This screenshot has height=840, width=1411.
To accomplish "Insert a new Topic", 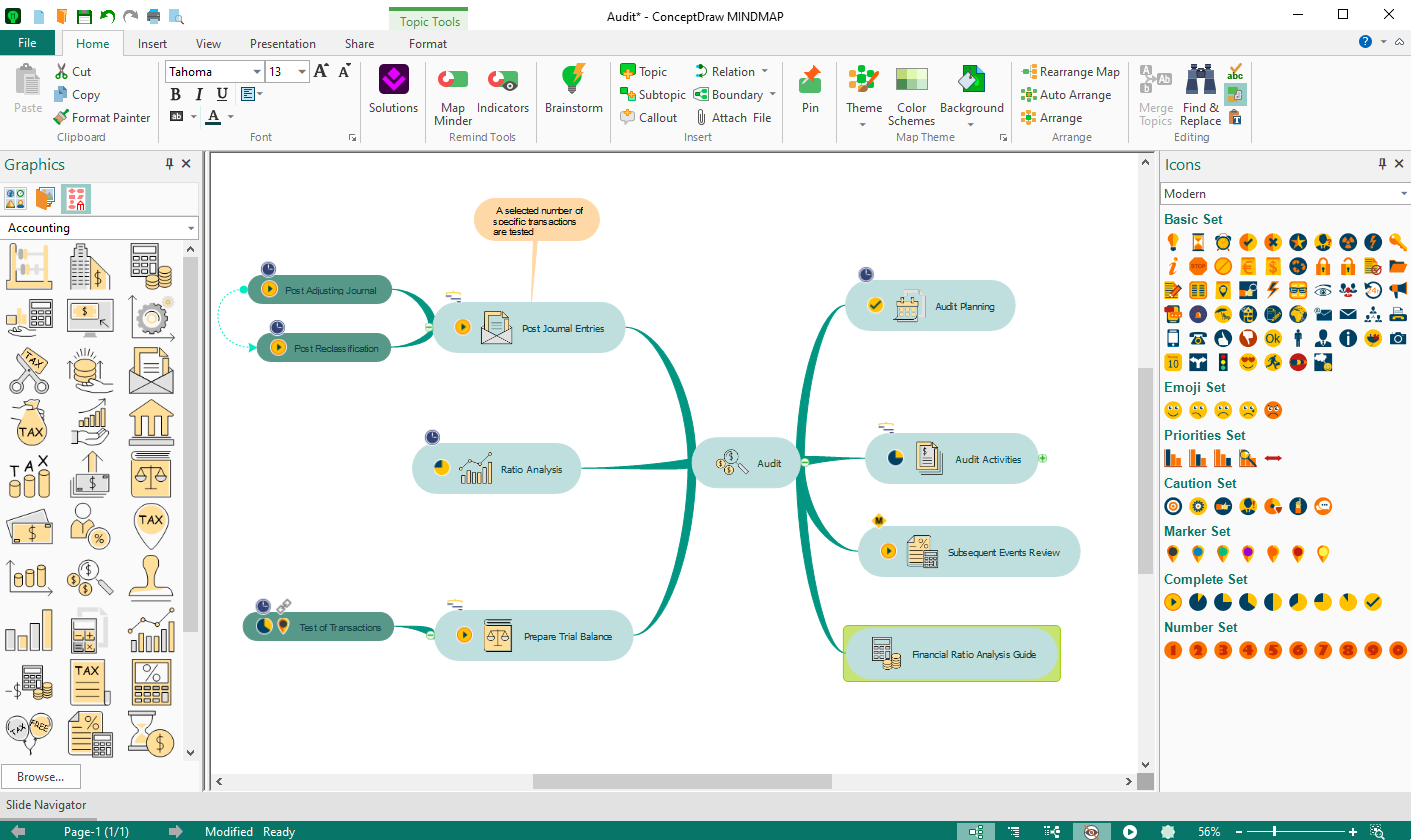I will tap(643, 71).
